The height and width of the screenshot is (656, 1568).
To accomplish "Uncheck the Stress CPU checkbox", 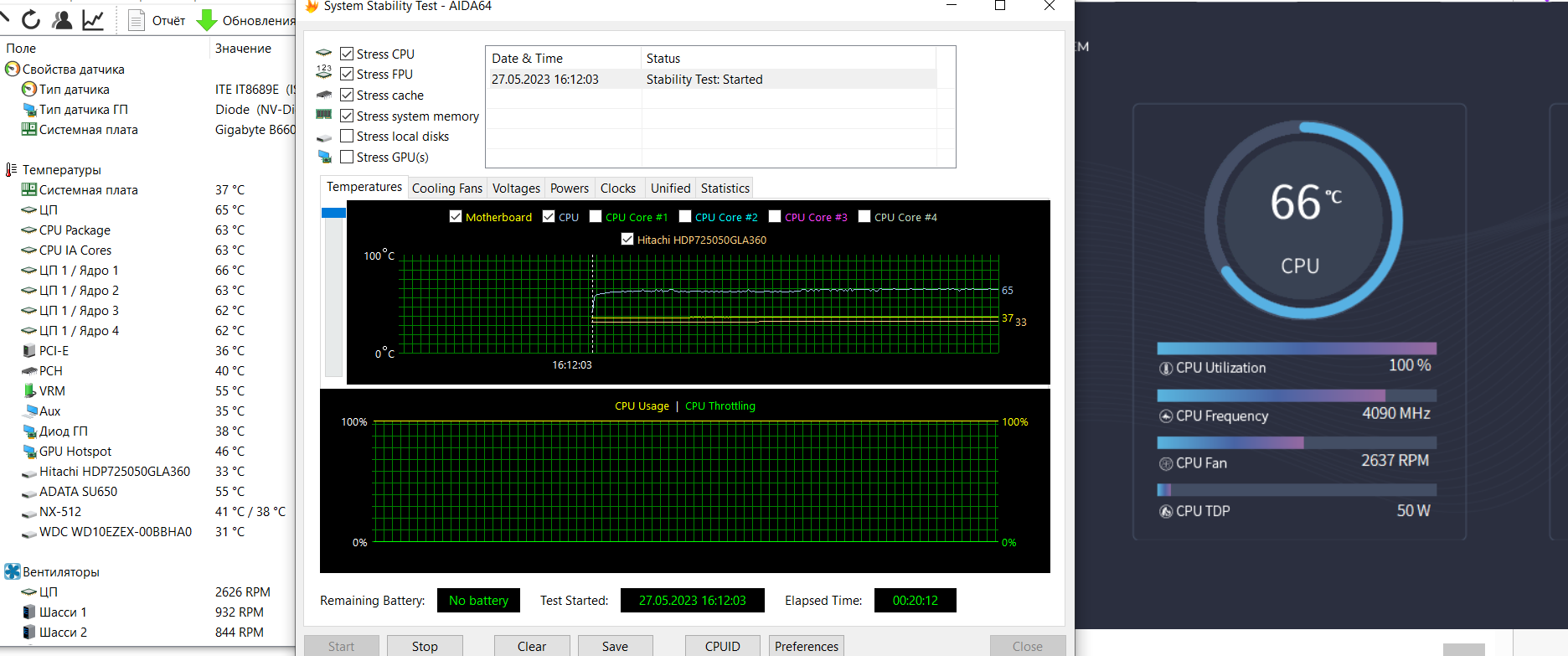I will tap(347, 54).
